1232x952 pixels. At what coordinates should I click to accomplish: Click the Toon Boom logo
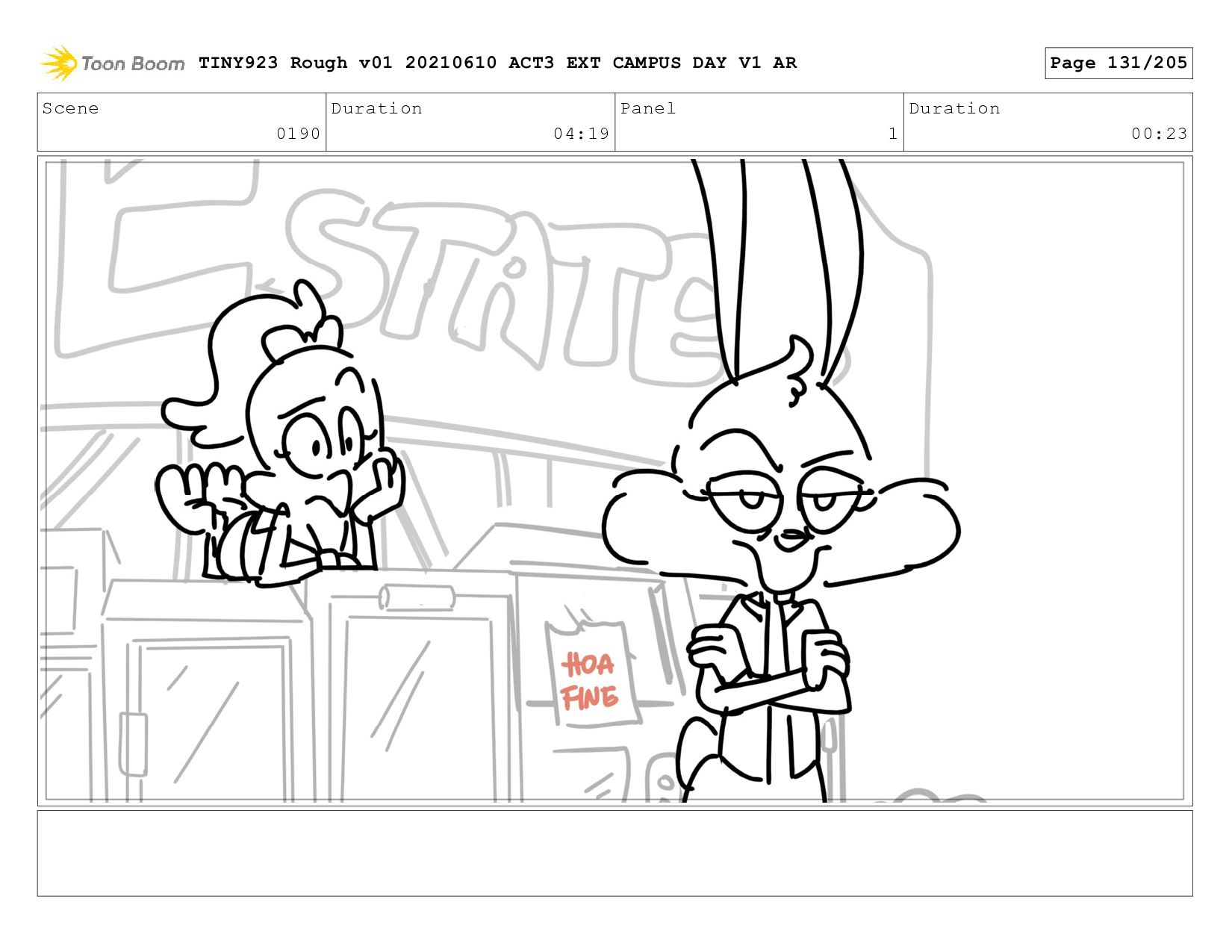112,63
